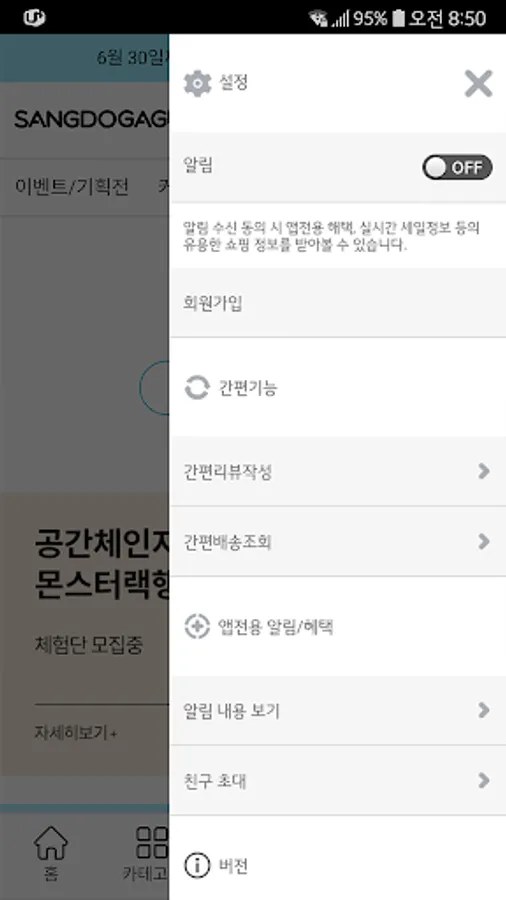This screenshot has width=506, height=900.
Task: Tap the settings gear icon
Action: click(197, 84)
